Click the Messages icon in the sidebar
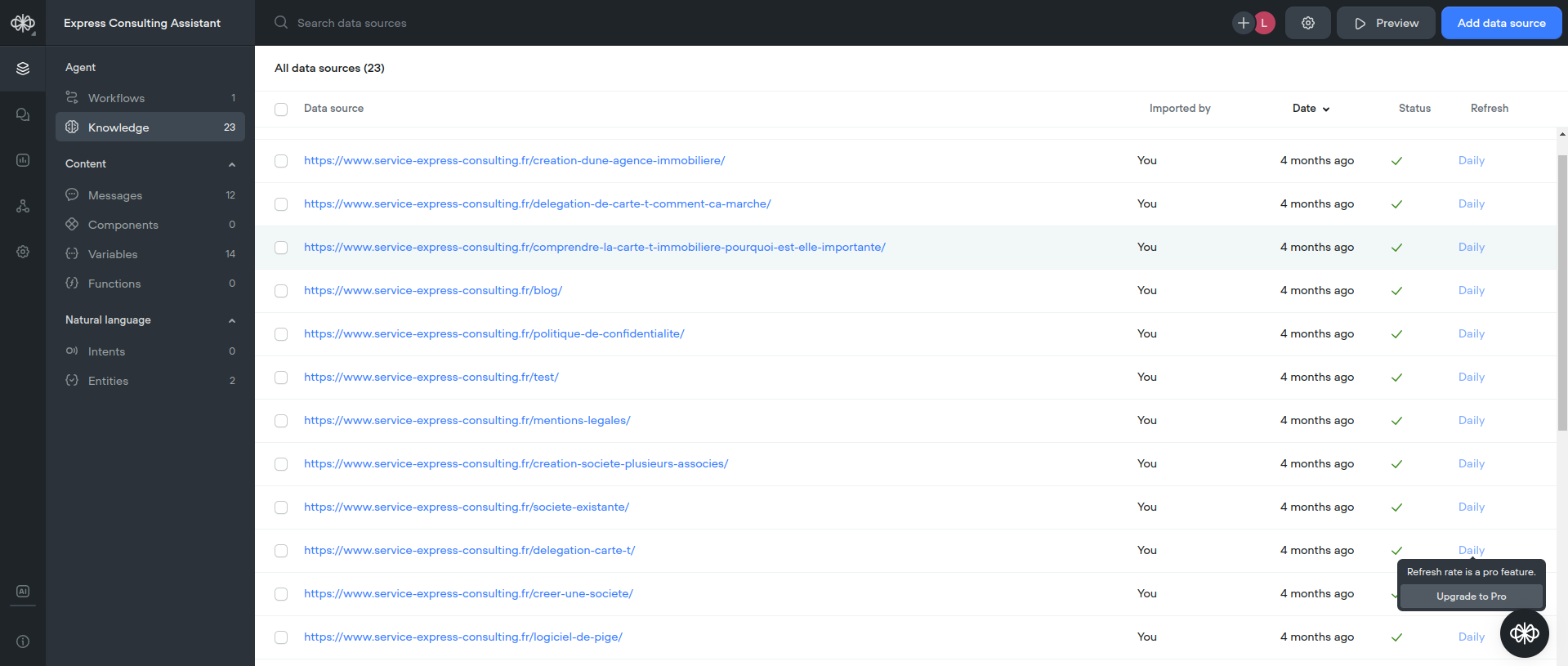 pos(72,194)
